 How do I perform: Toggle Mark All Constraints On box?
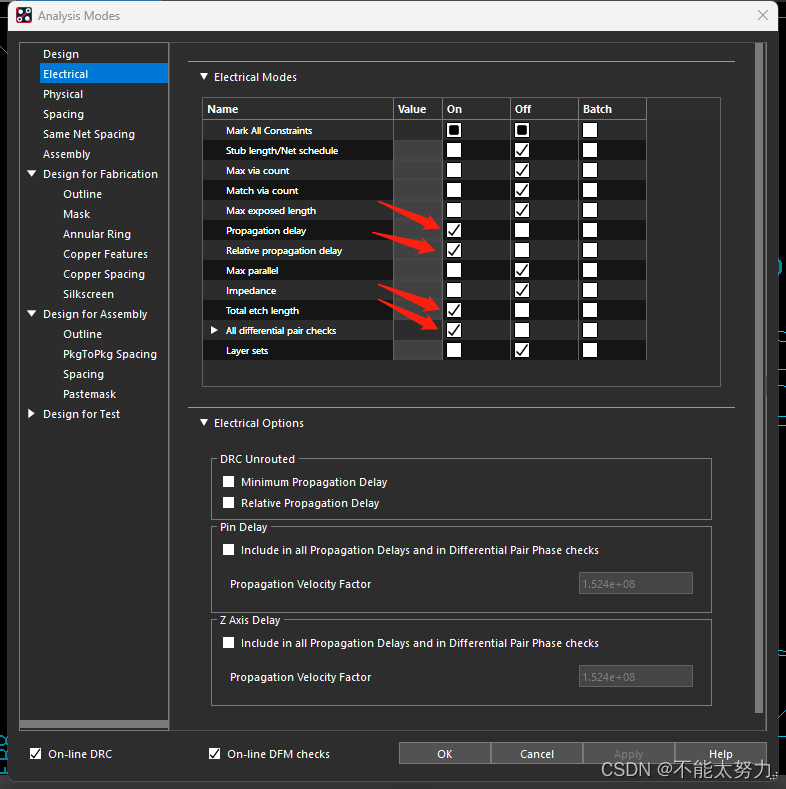[x=454, y=130]
